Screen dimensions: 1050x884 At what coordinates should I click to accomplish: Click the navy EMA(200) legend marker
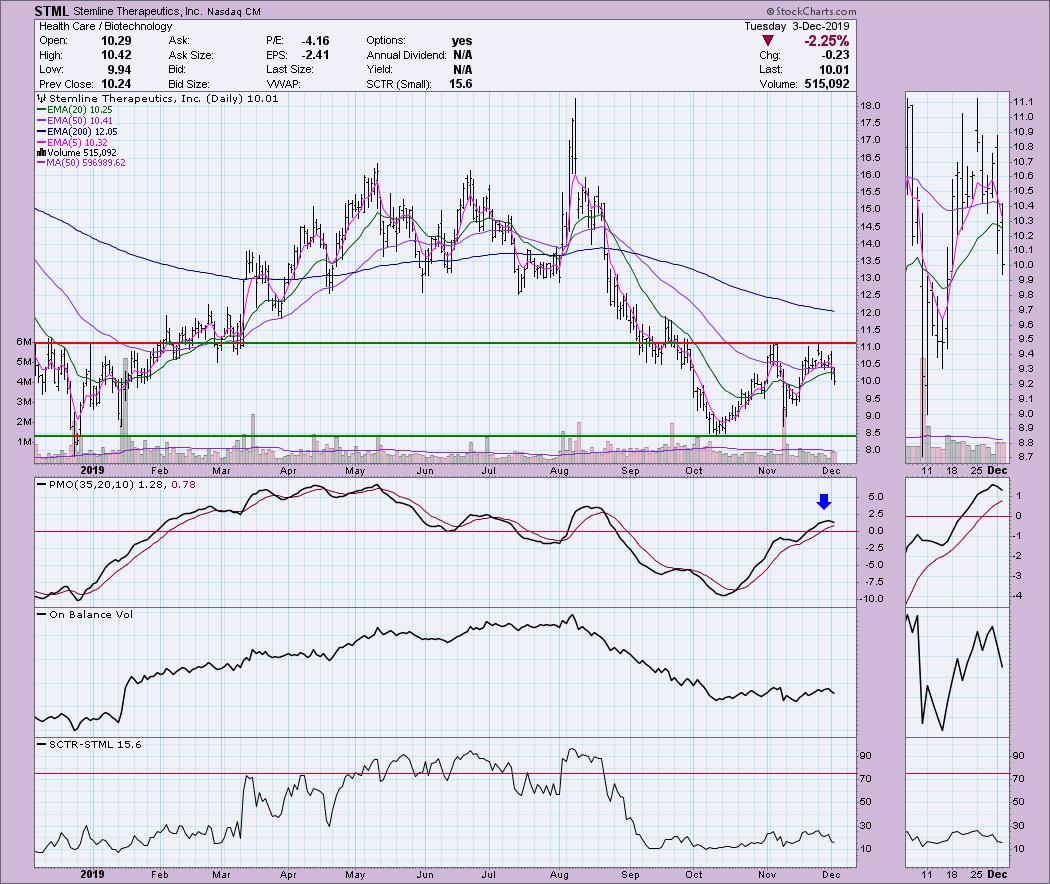(x=43, y=131)
